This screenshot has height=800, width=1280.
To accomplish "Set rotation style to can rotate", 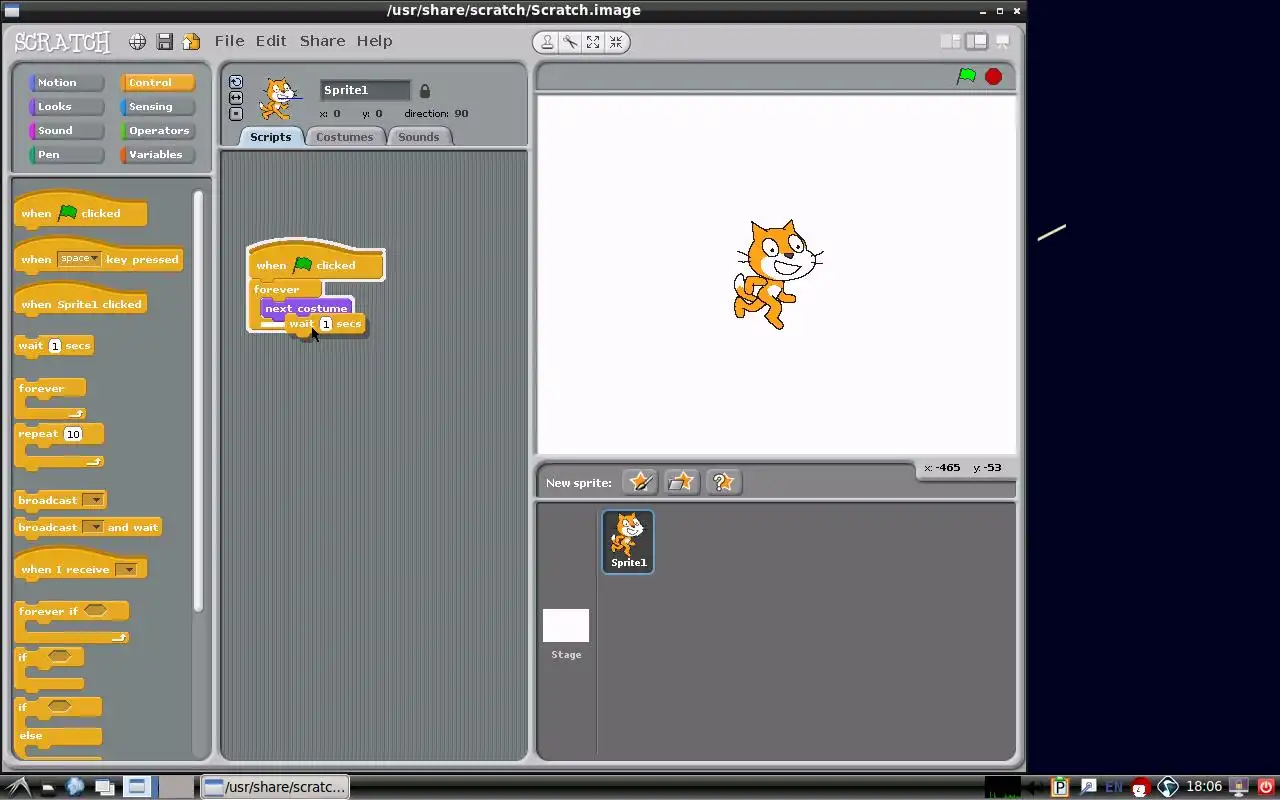I will tap(236, 82).
